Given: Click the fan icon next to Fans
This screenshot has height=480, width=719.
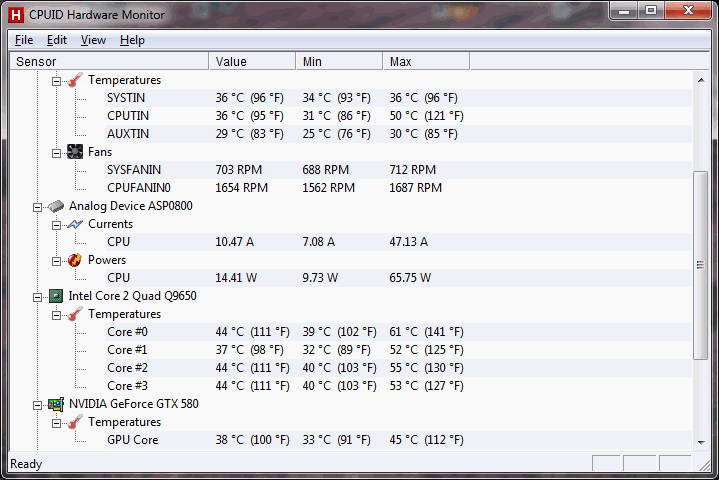Looking at the screenshot, I should click(75, 152).
